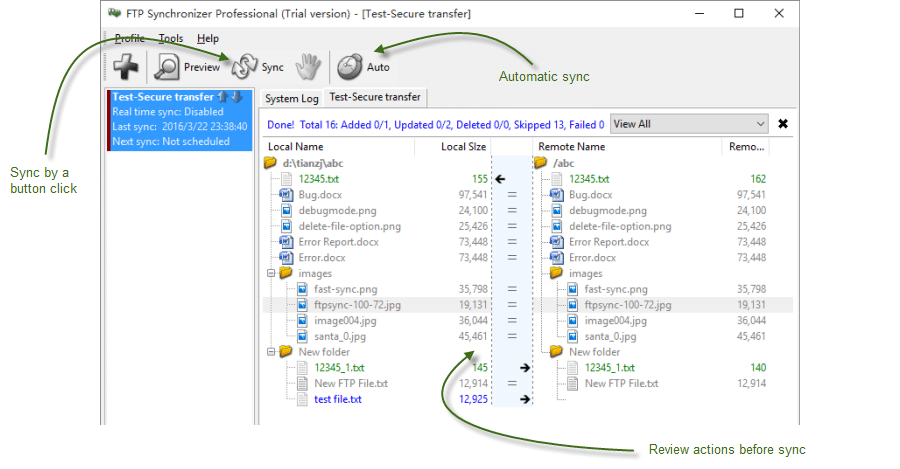Click the X icon beside View All
The width and height of the screenshot is (900, 469).
click(783, 124)
